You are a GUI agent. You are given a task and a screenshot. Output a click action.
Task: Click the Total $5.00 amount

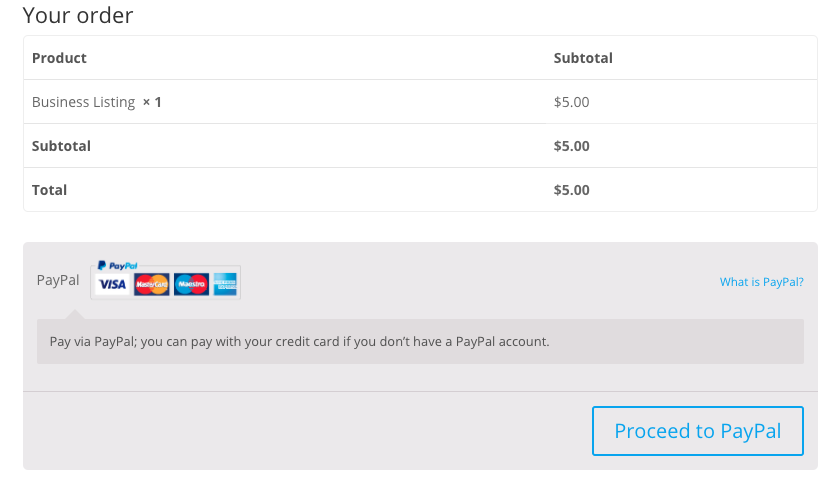point(571,190)
